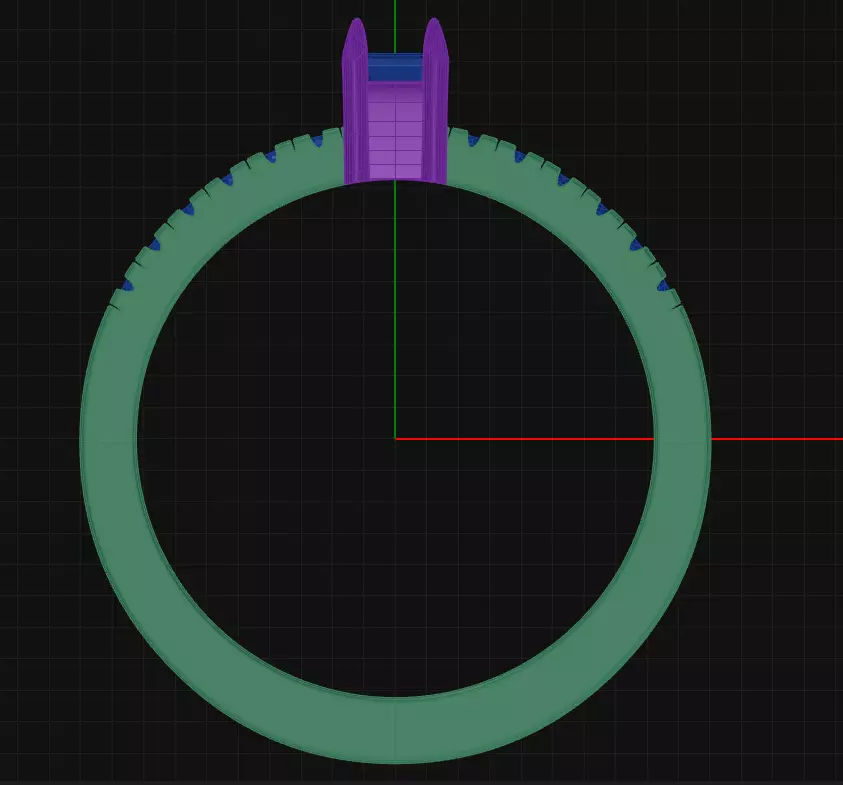The width and height of the screenshot is (843, 785).
Task: Select the lowest blue side stone on right shoulder
Action: (x=663, y=285)
